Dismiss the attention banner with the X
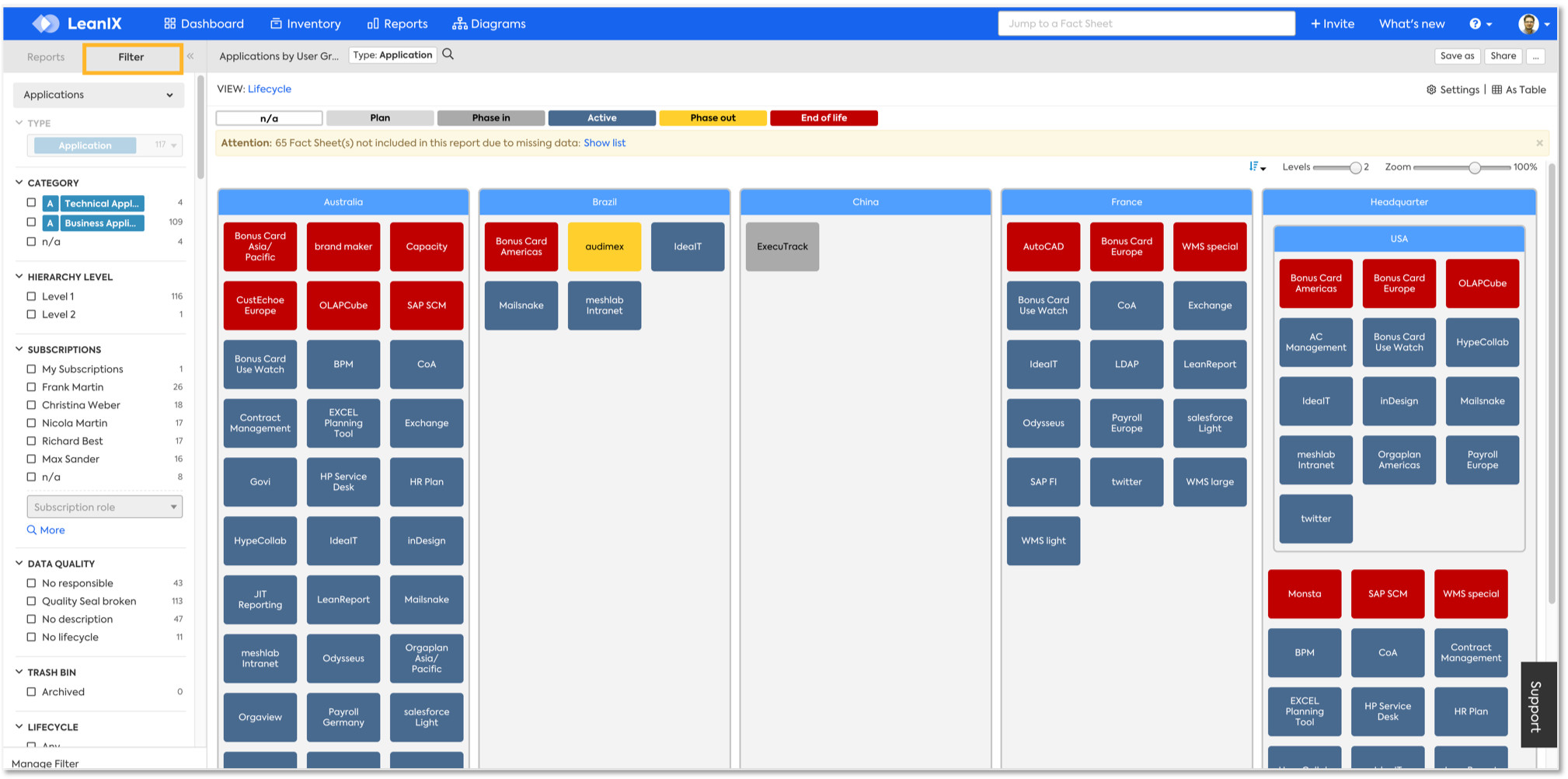 [1539, 143]
